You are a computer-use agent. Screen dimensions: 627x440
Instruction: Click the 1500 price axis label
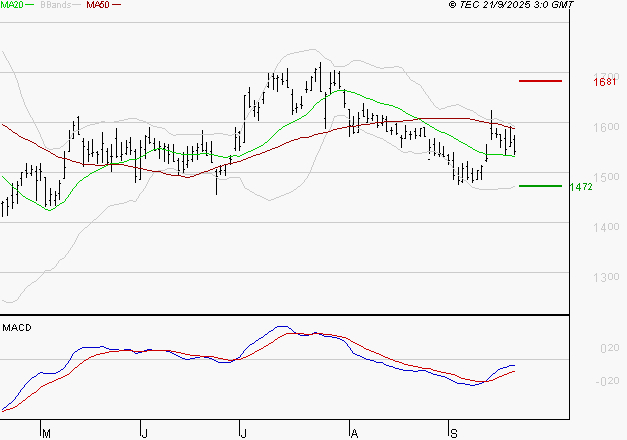[x=605, y=177]
